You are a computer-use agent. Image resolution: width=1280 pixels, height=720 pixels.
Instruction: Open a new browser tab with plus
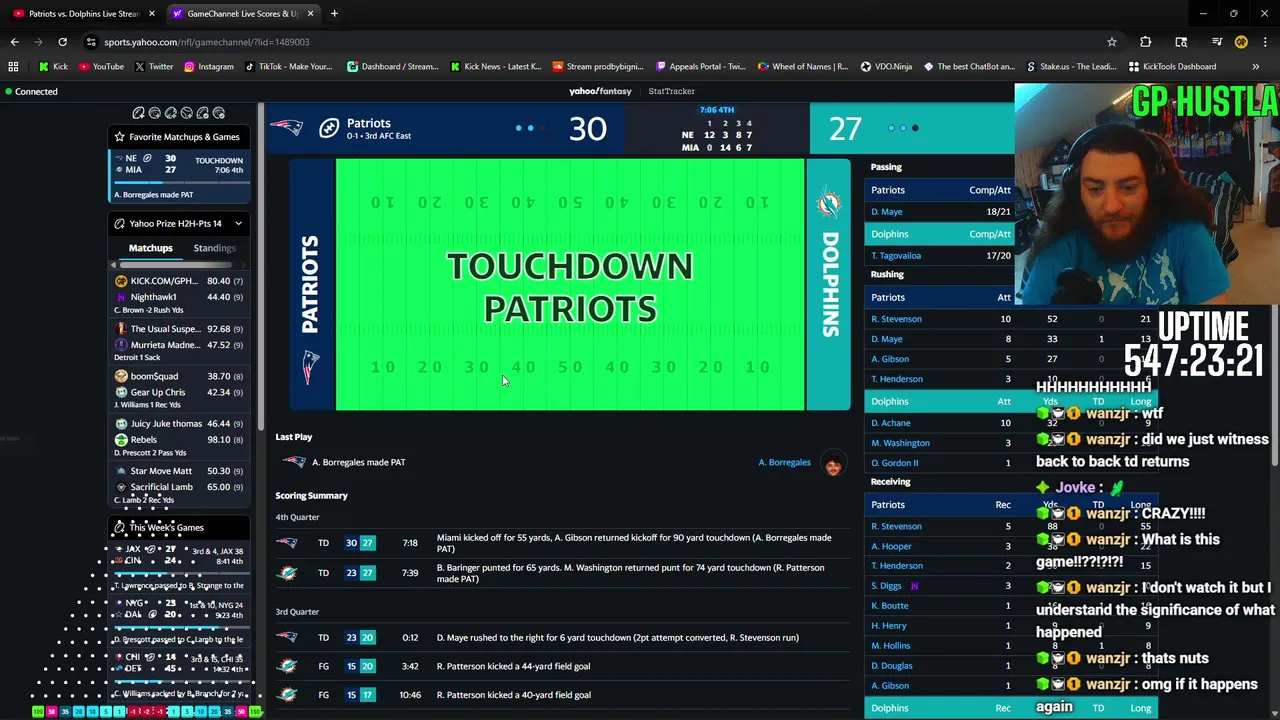[334, 14]
